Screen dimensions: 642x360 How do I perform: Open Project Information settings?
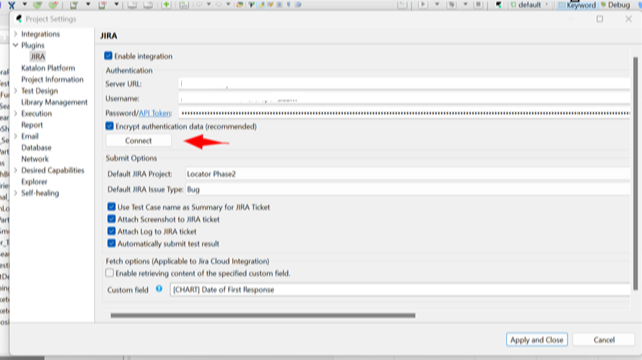(52, 79)
